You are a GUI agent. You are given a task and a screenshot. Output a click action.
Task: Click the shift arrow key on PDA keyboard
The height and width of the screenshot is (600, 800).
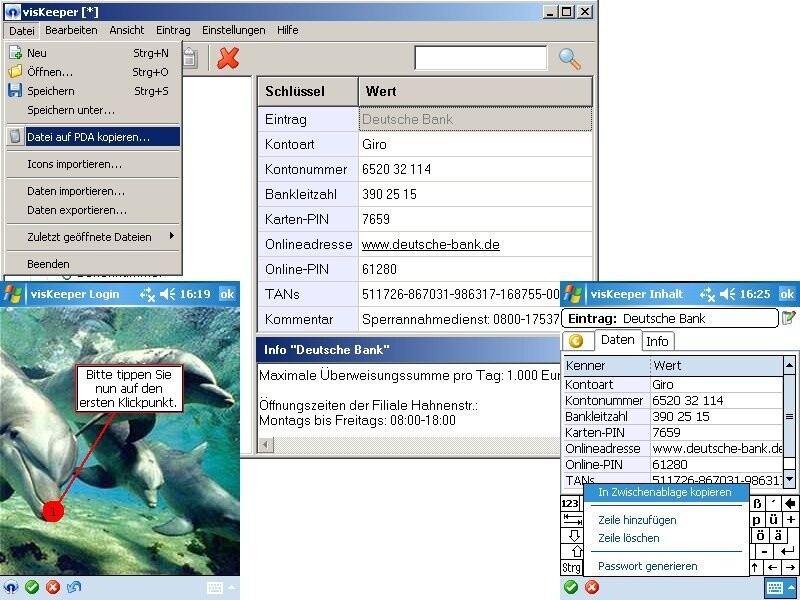tap(577, 552)
